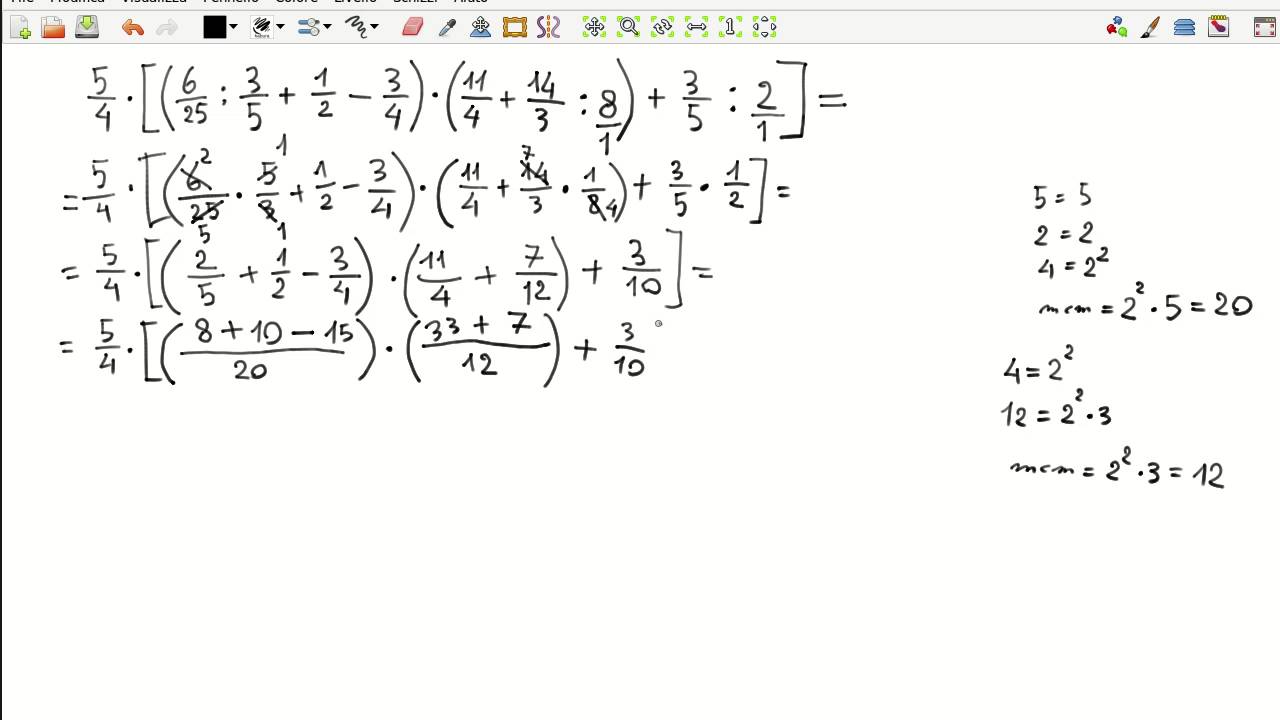1280x720 pixels.
Task: Expand the brush settings dropdown arrow
Action: pos(327,27)
